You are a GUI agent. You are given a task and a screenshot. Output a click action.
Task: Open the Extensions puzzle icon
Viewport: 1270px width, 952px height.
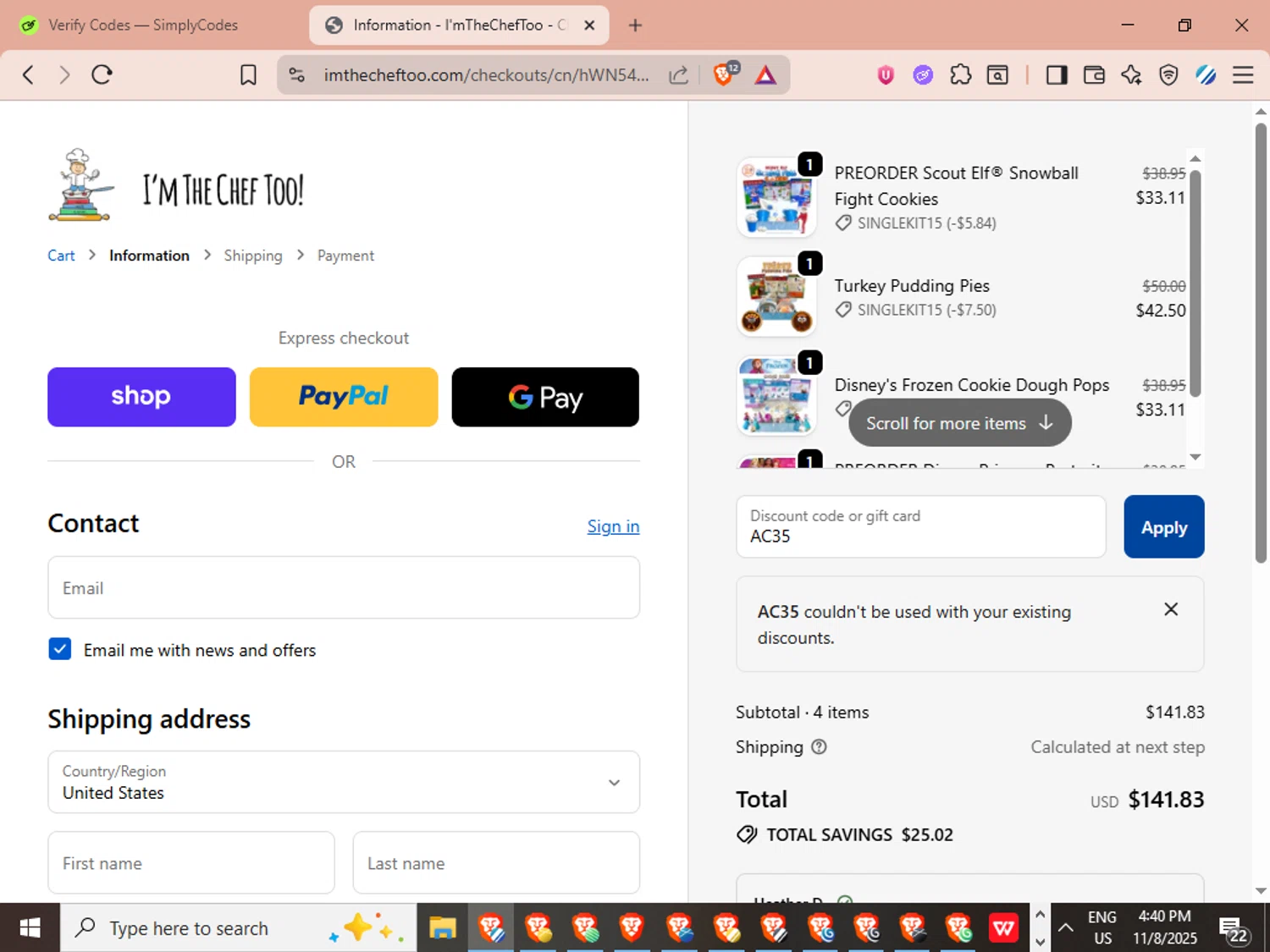[x=960, y=75]
